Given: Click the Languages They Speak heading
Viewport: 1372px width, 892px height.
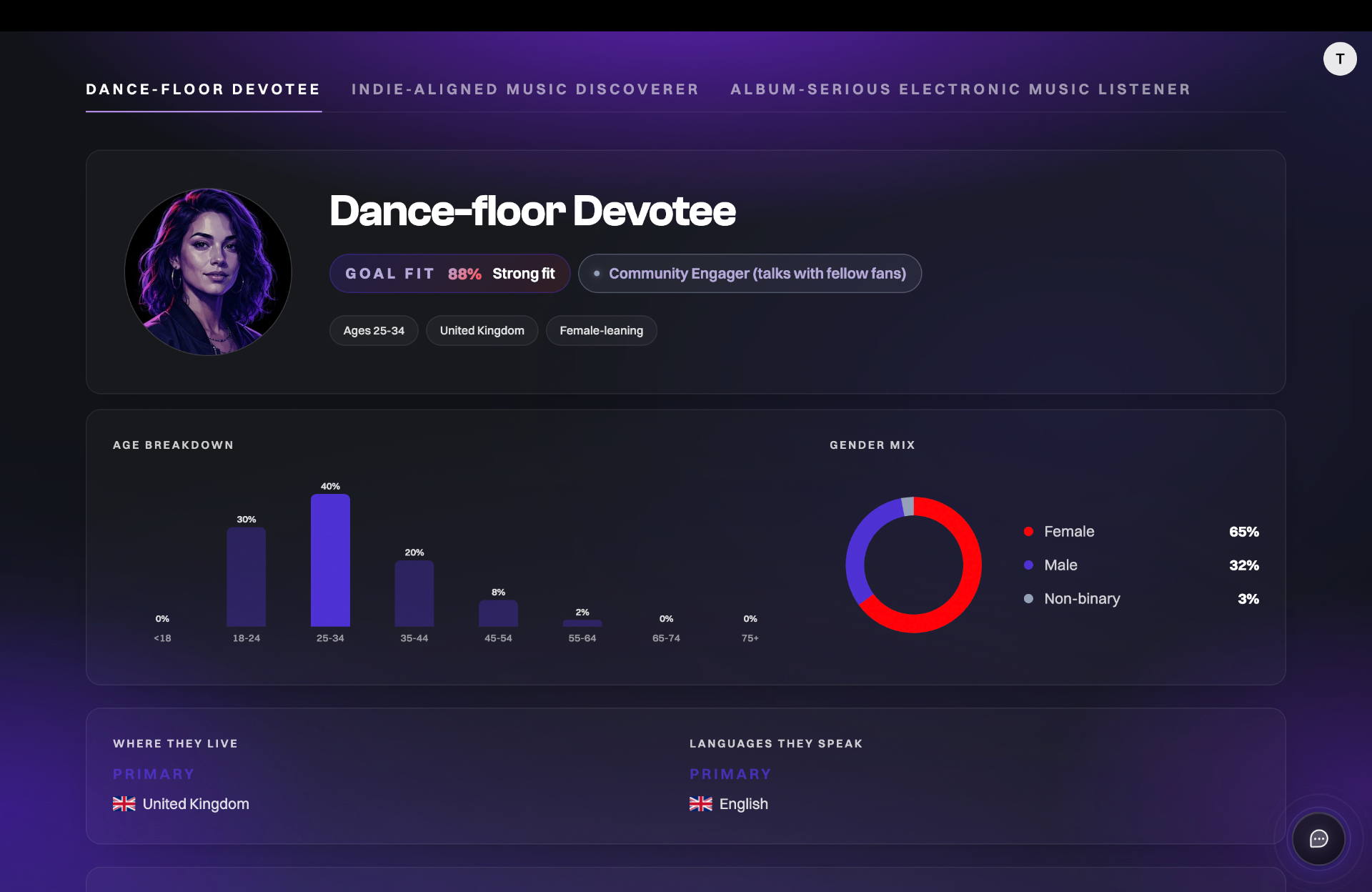Looking at the screenshot, I should (x=776, y=744).
